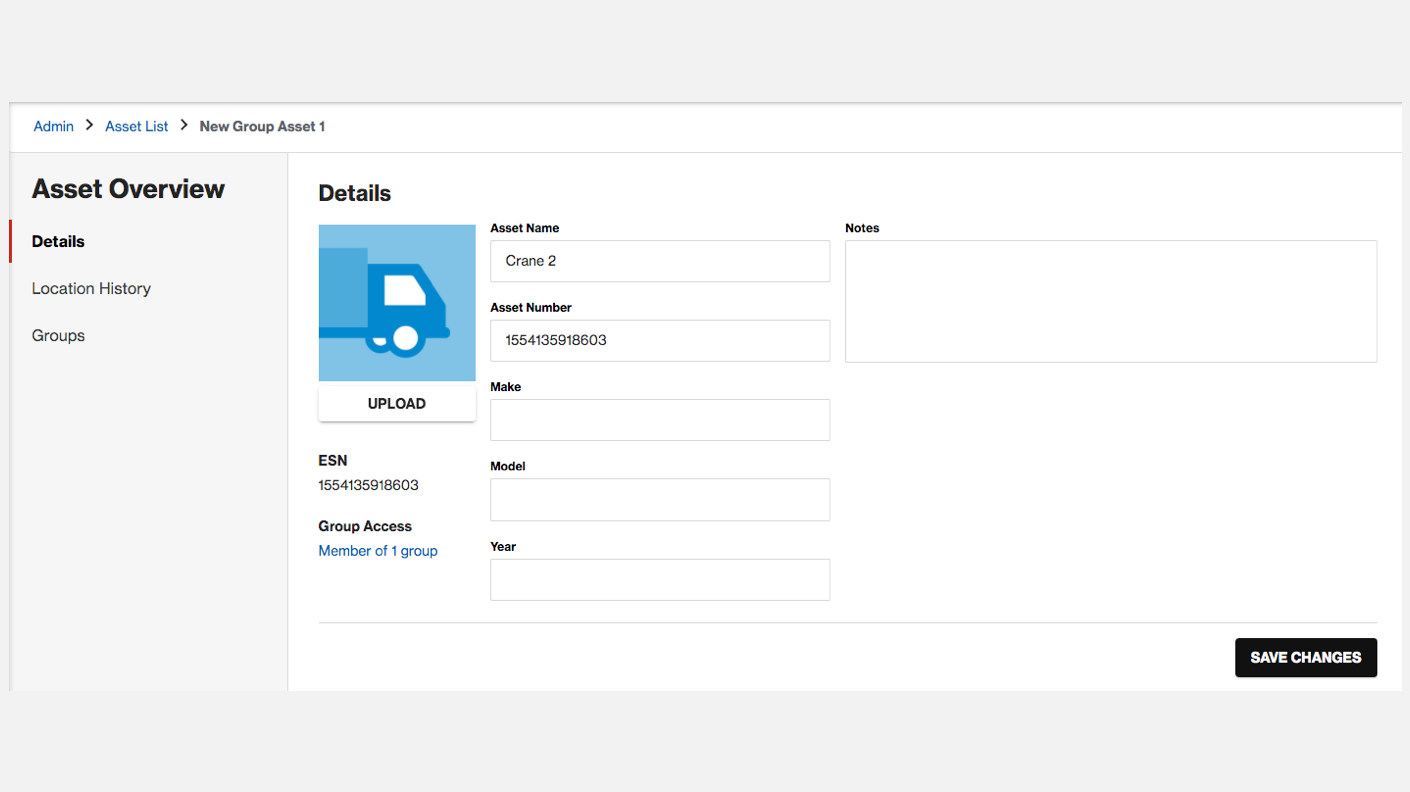Focus the Year input field
1410x792 pixels.
660,580
